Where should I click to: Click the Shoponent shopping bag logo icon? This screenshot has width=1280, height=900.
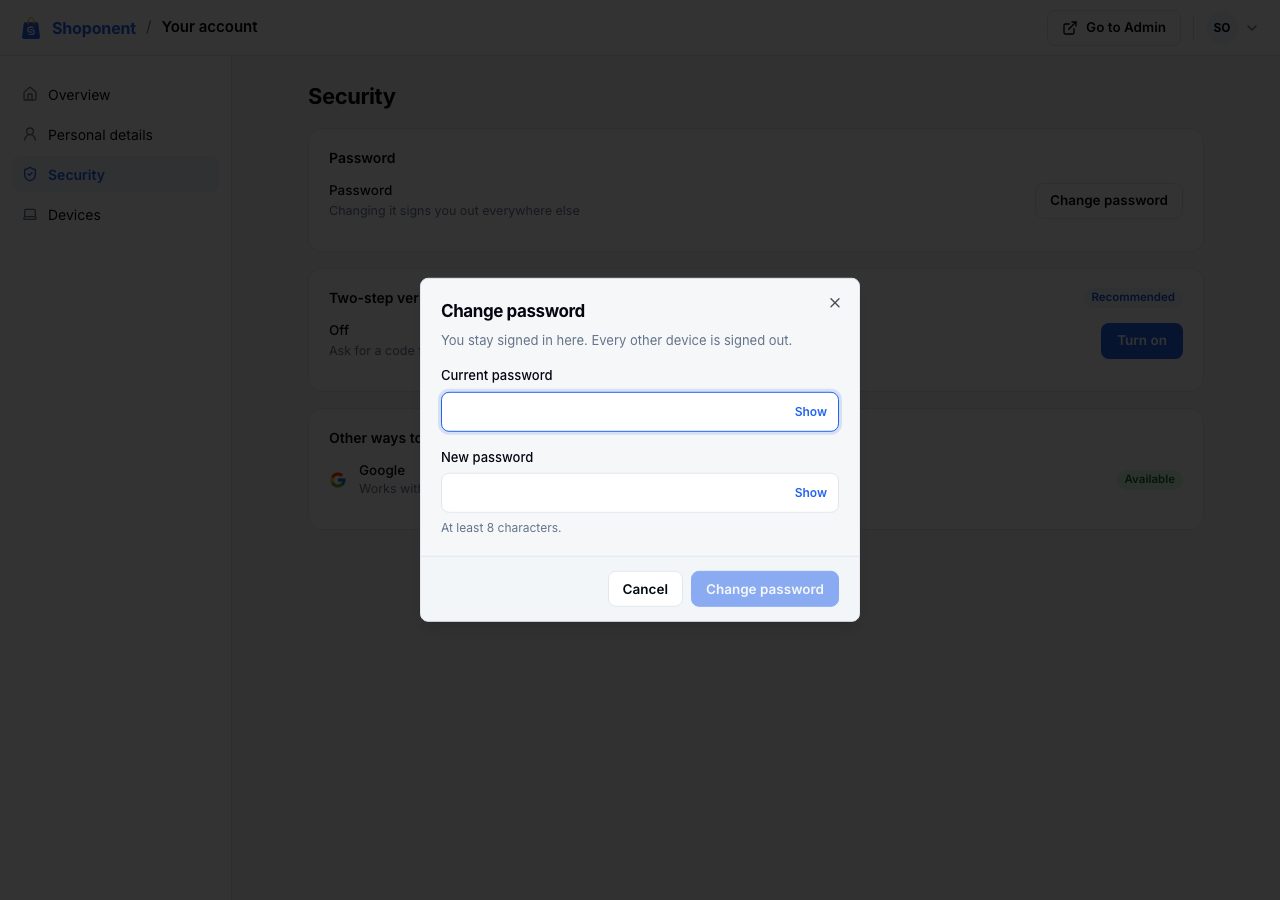[x=31, y=29]
